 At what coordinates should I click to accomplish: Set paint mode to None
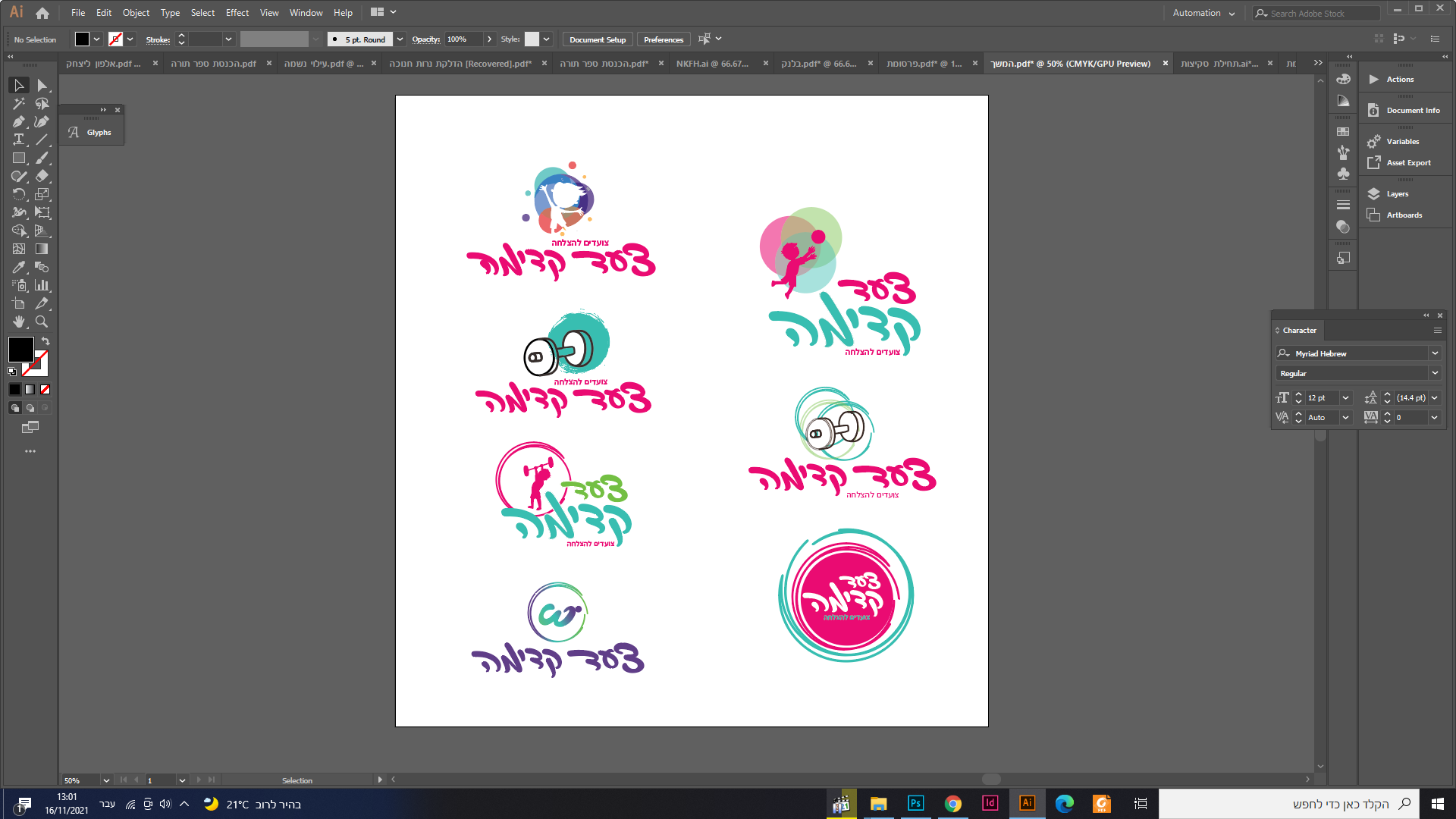tap(45, 390)
